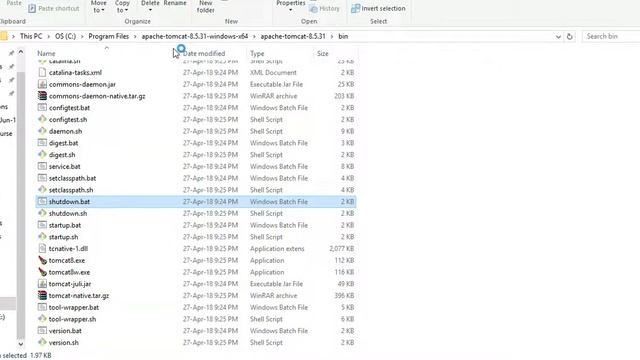640x360 pixels.
Task: Sort by the Name column
Action: pos(46,53)
